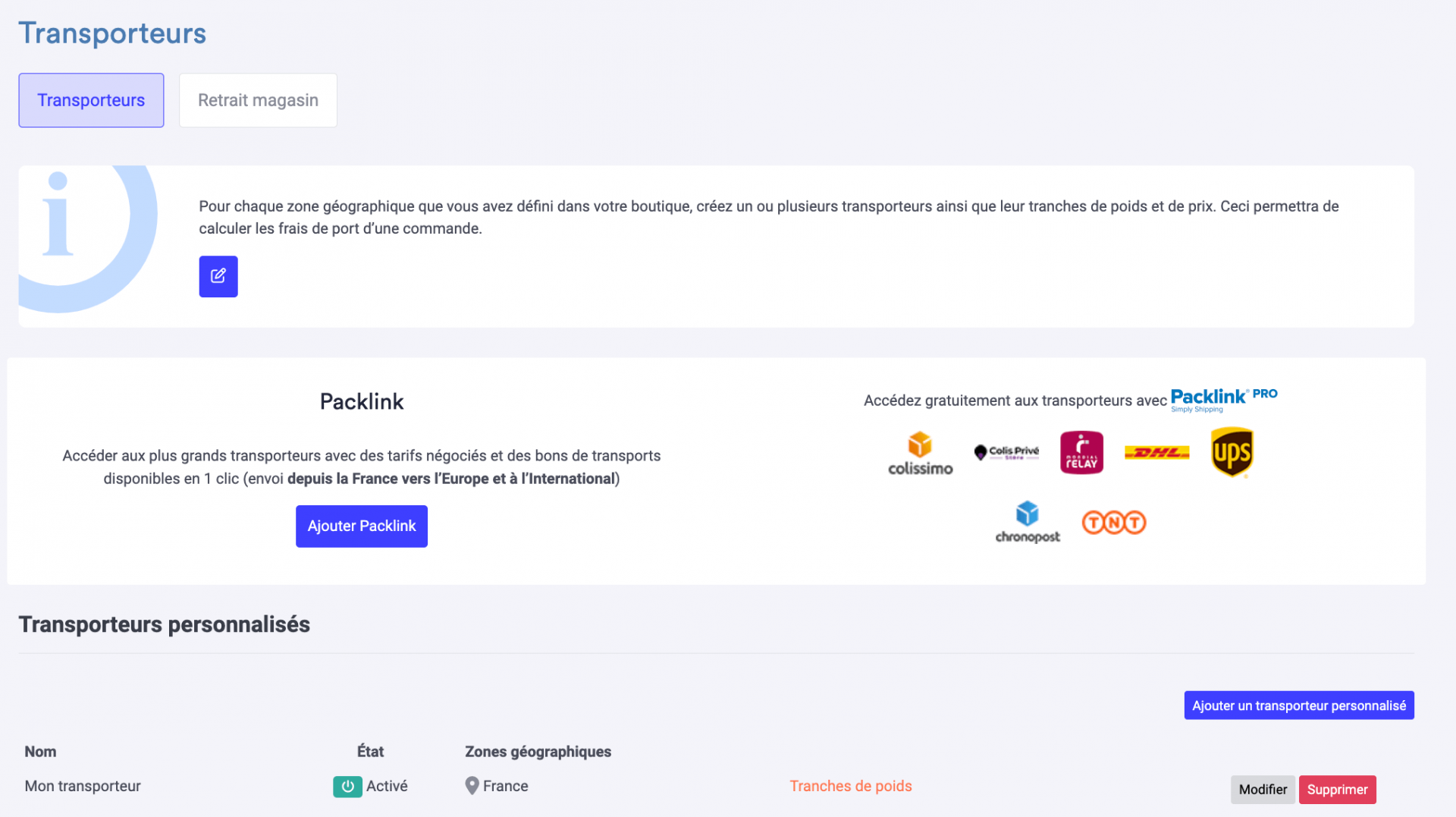Switch to the Transporteurs tab
Image resolution: width=1456 pixels, height=817 pixels.
coord(91,100)
